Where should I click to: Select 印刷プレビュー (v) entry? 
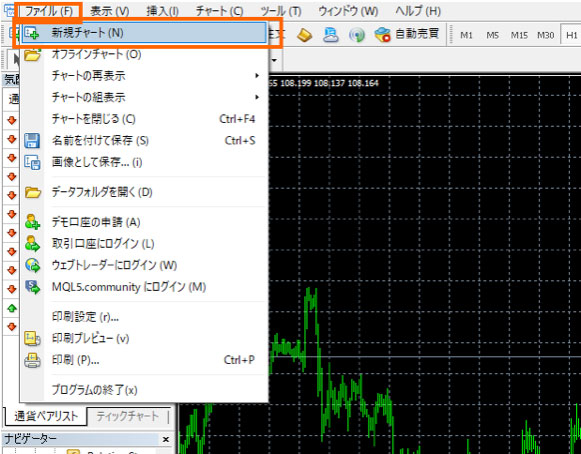click(x=144, y=338)
